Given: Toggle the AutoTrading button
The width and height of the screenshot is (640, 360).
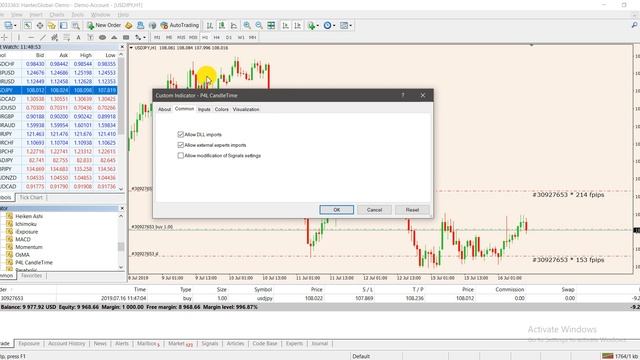Looking at the screenshot, I should click(x=180, y=25).
